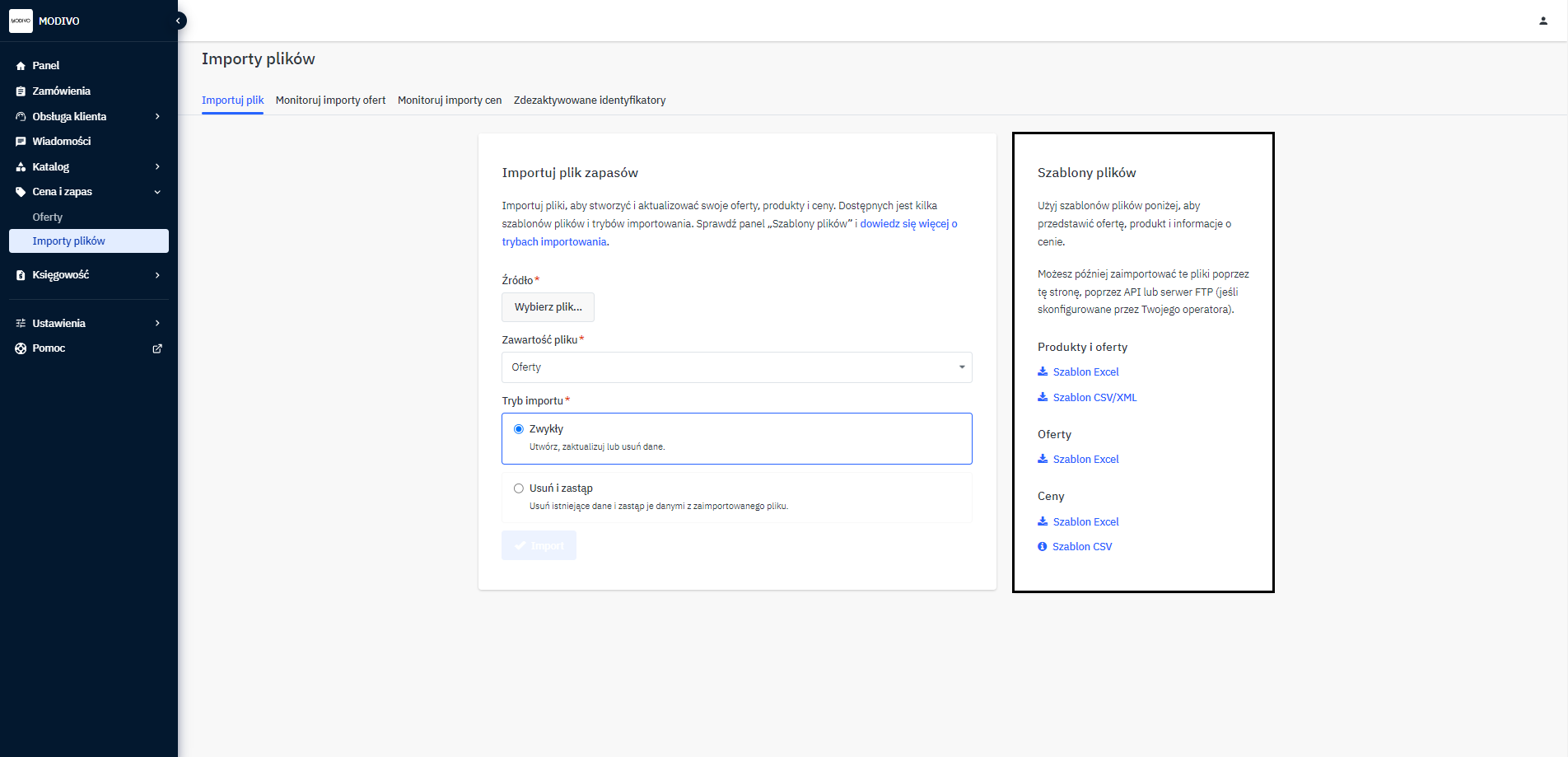Expand the Ustawienia settings menu
Screen dimensions: 1568x757
(x=157, y=324)
